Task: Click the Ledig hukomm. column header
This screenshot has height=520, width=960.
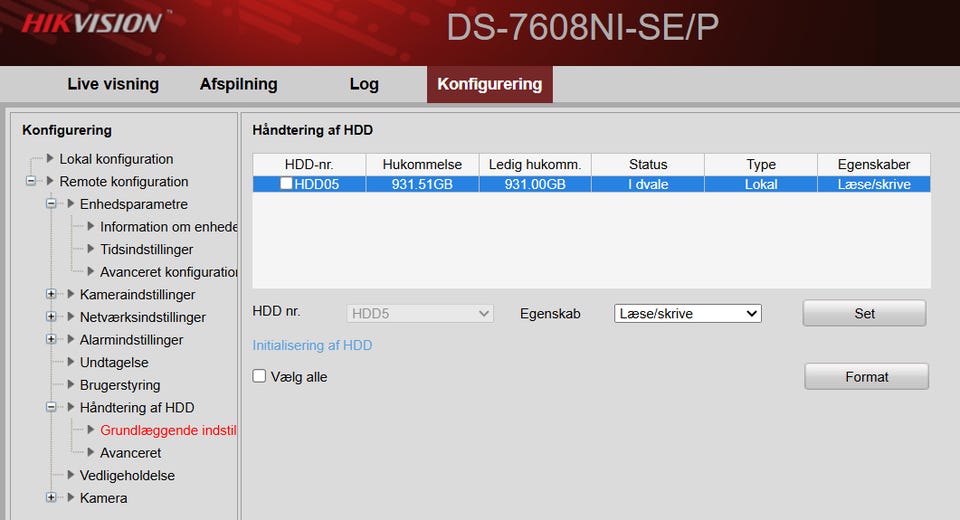Action: [x=535, y=165]
